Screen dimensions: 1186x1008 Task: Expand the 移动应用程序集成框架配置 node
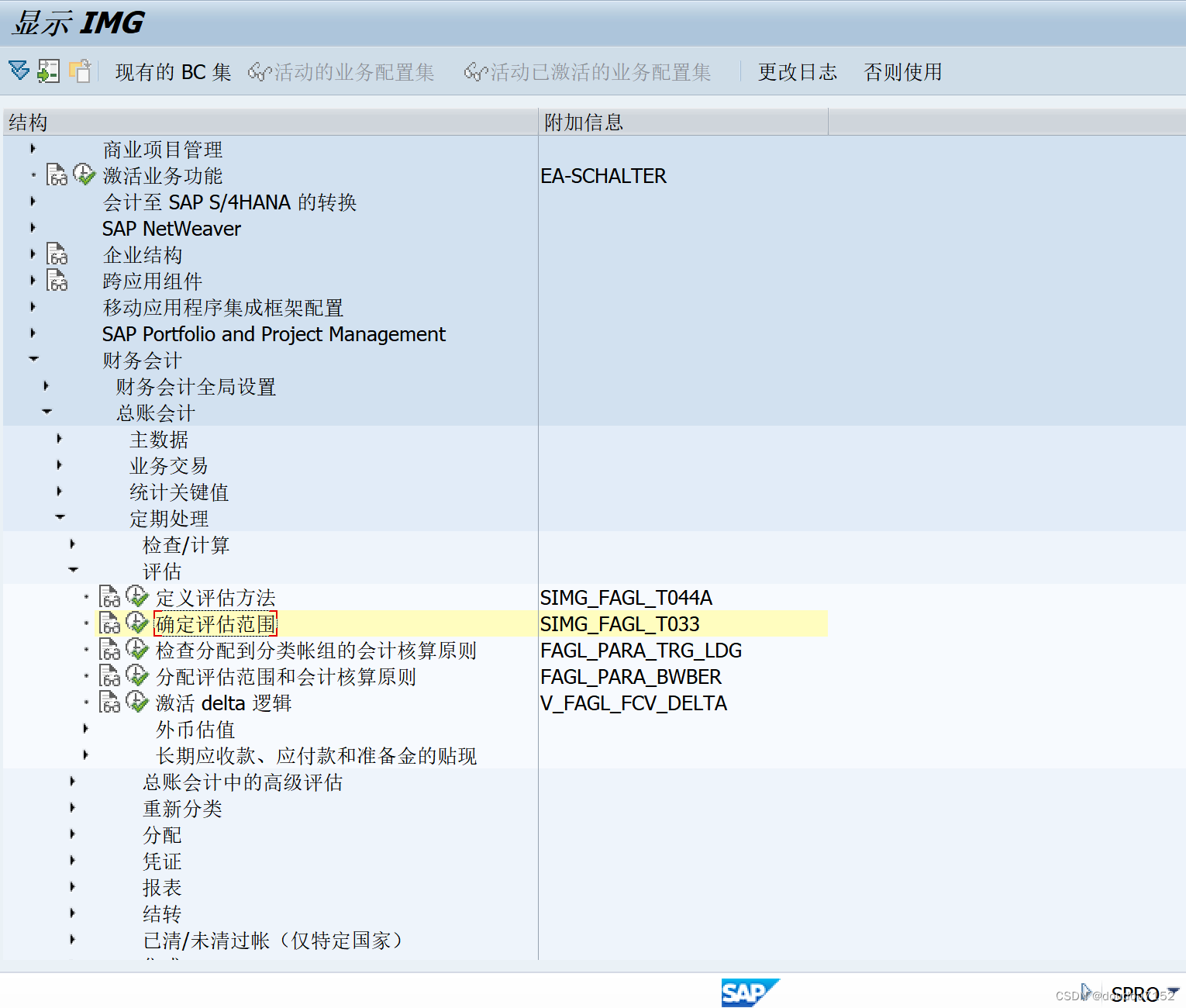(x=33, y=306)
